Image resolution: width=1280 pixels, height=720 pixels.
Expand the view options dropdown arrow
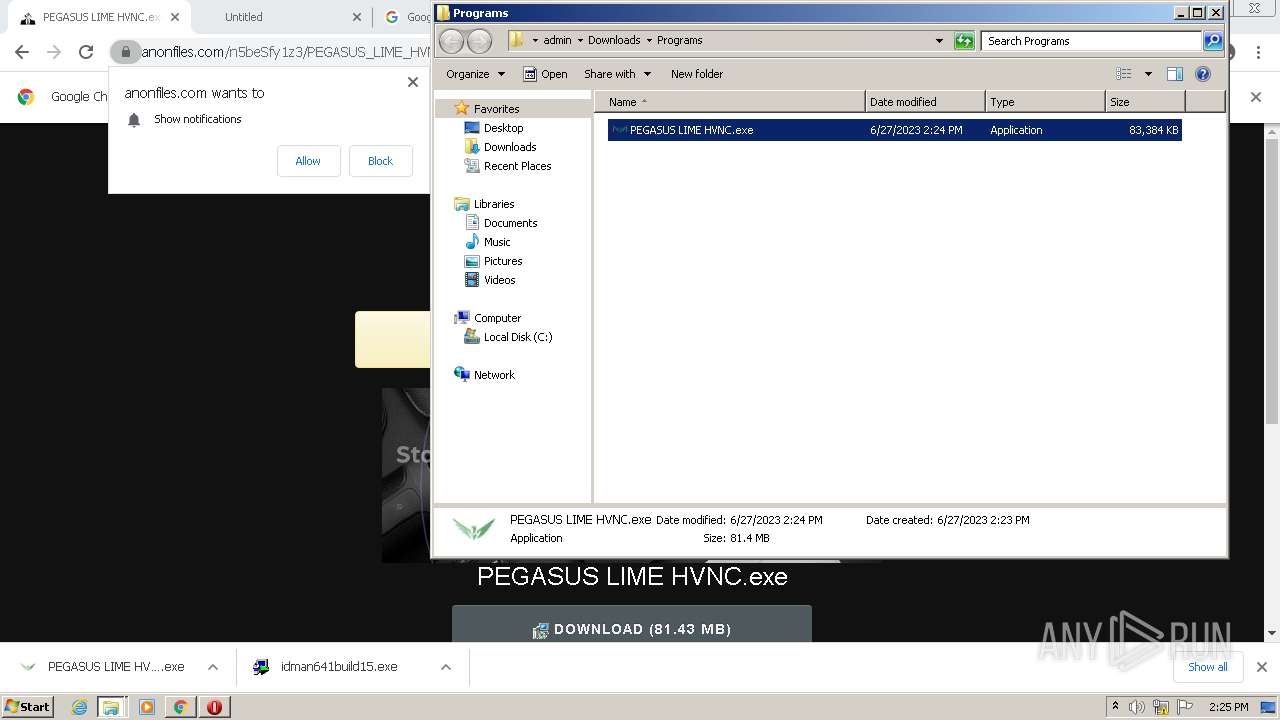point(1148,74)
